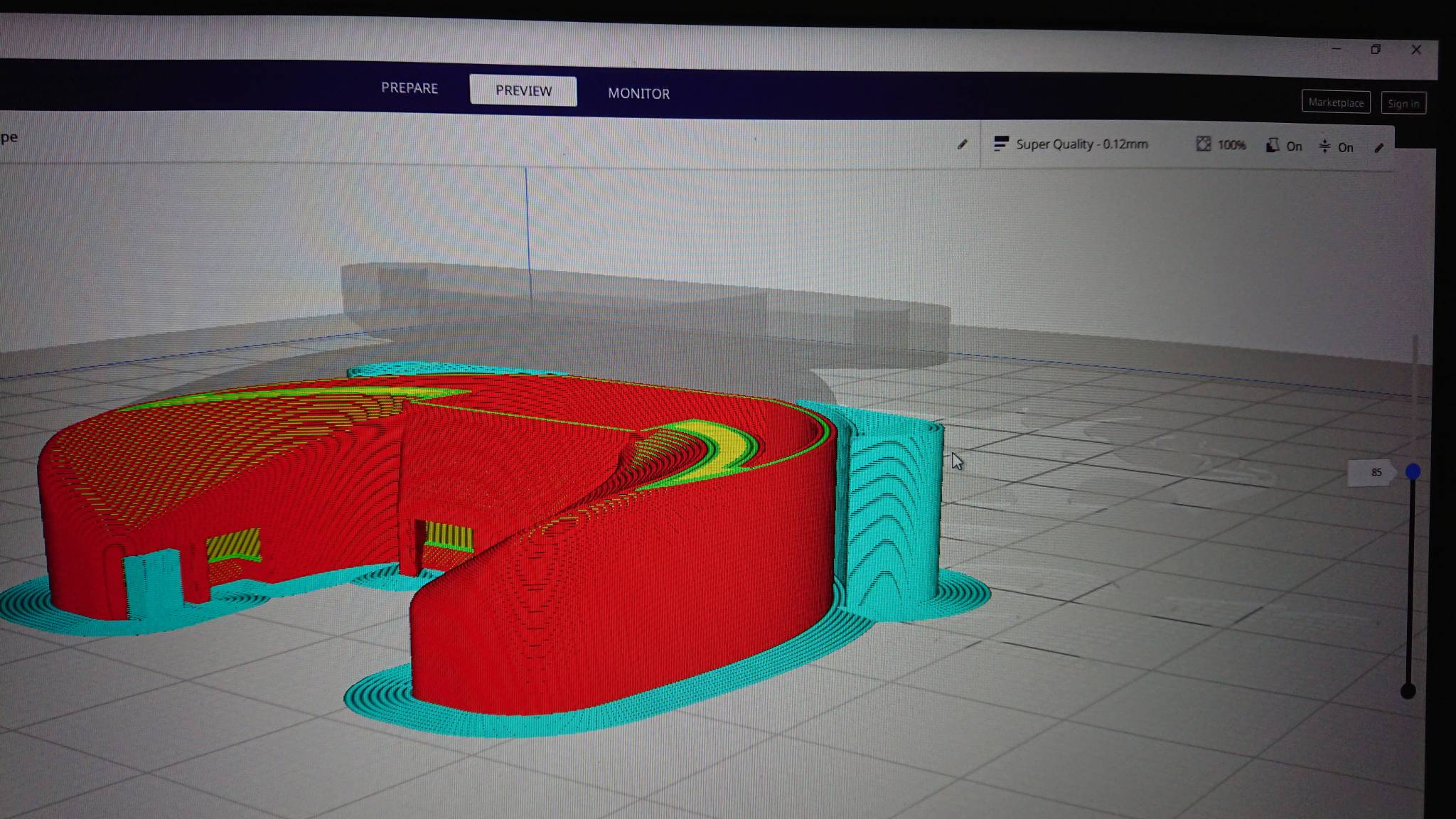Click the infill density icon

point(1203,144)
